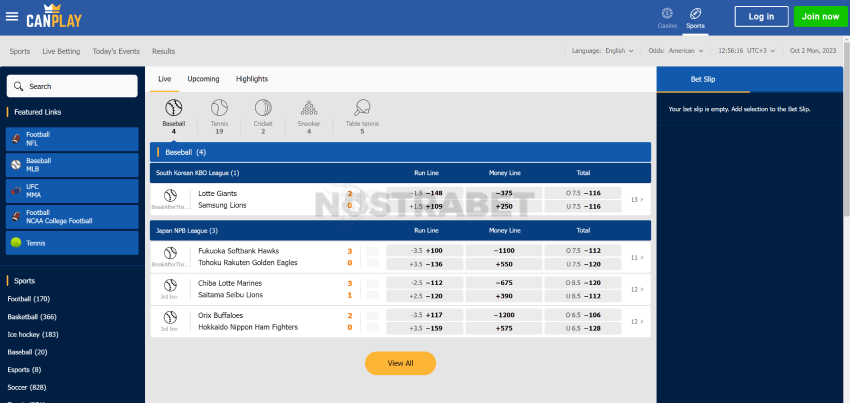Click the search magnifier icon
This screenshot has width=850, height=403.
[18, 86]
